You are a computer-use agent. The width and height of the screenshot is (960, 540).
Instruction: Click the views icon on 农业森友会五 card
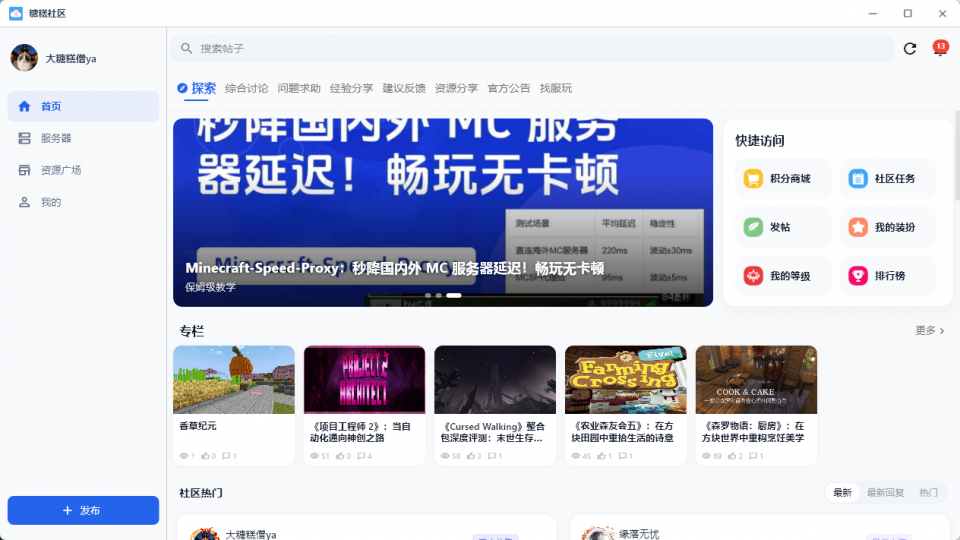pos(576,456)
